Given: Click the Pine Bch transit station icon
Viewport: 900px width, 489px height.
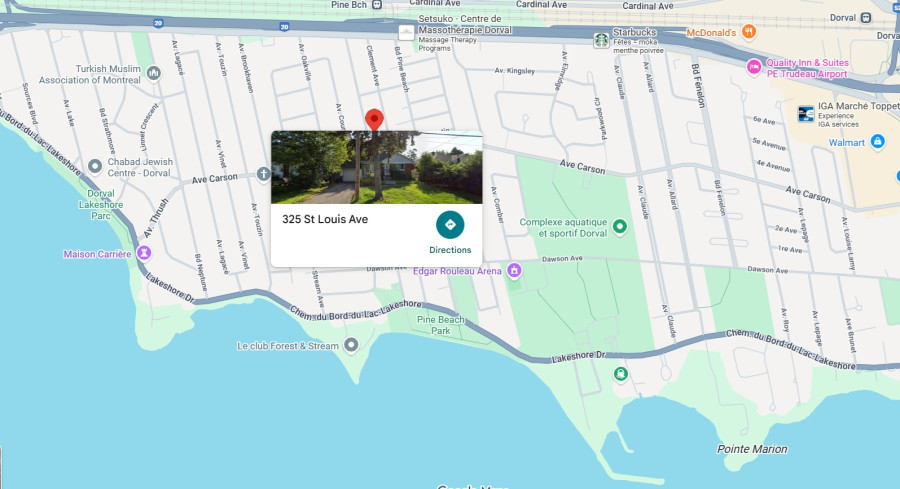Looking at the screenshot, I should 377,5.
